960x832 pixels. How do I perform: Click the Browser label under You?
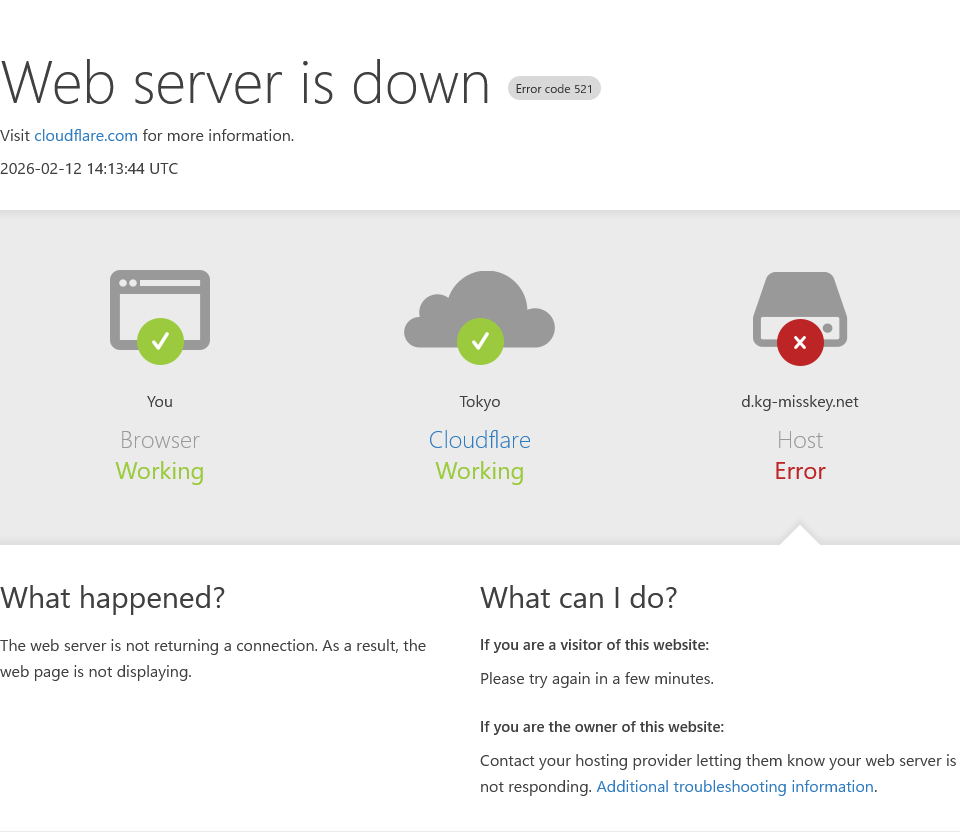(x=160, y=440)
